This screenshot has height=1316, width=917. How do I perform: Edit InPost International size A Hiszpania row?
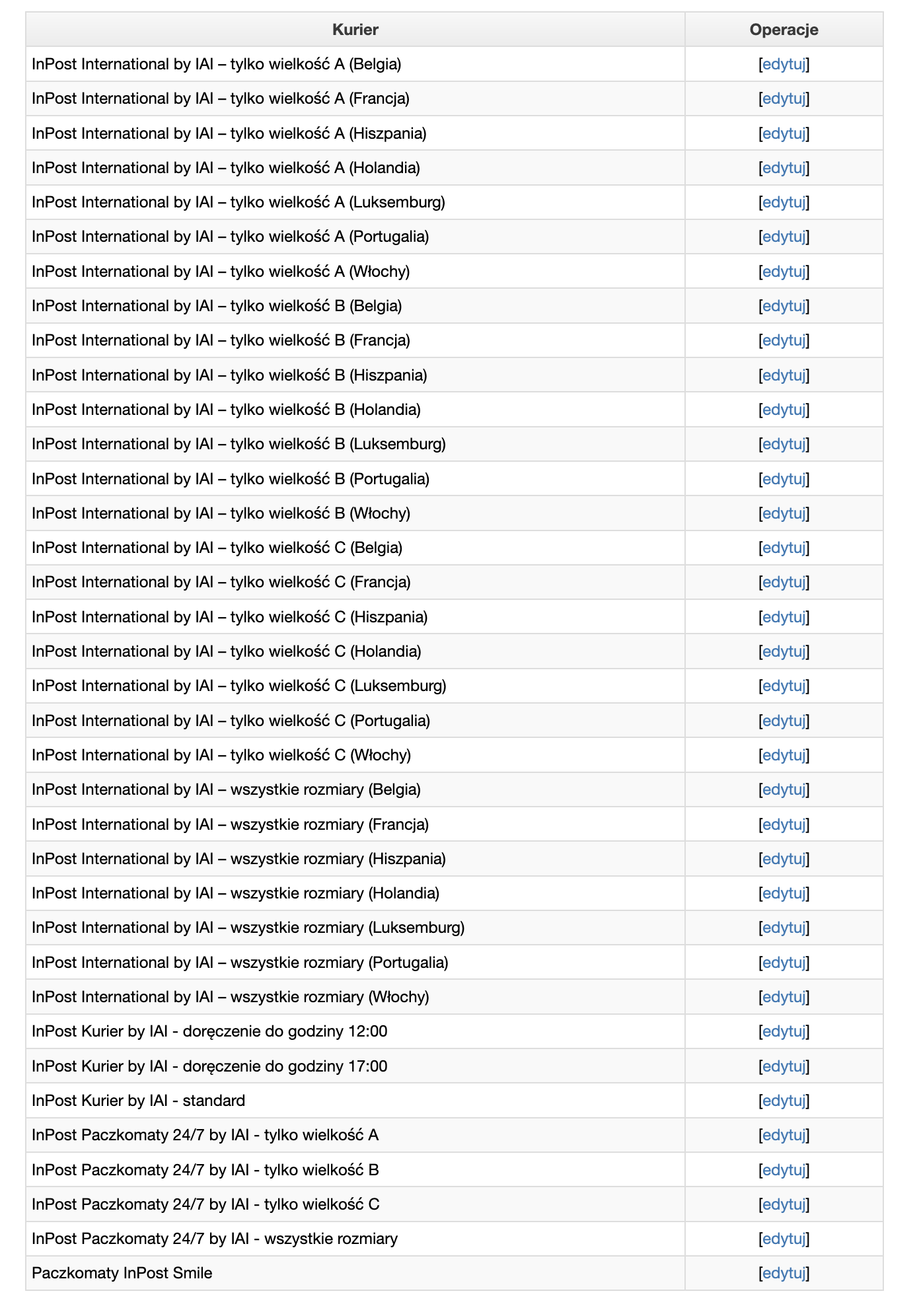coord(784,133)
